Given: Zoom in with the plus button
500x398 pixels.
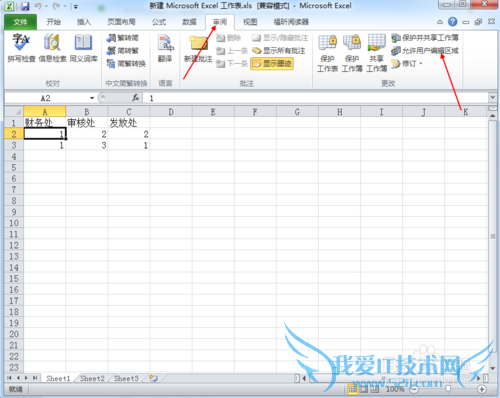Looking at the screenshot, I should pos(481,389).
